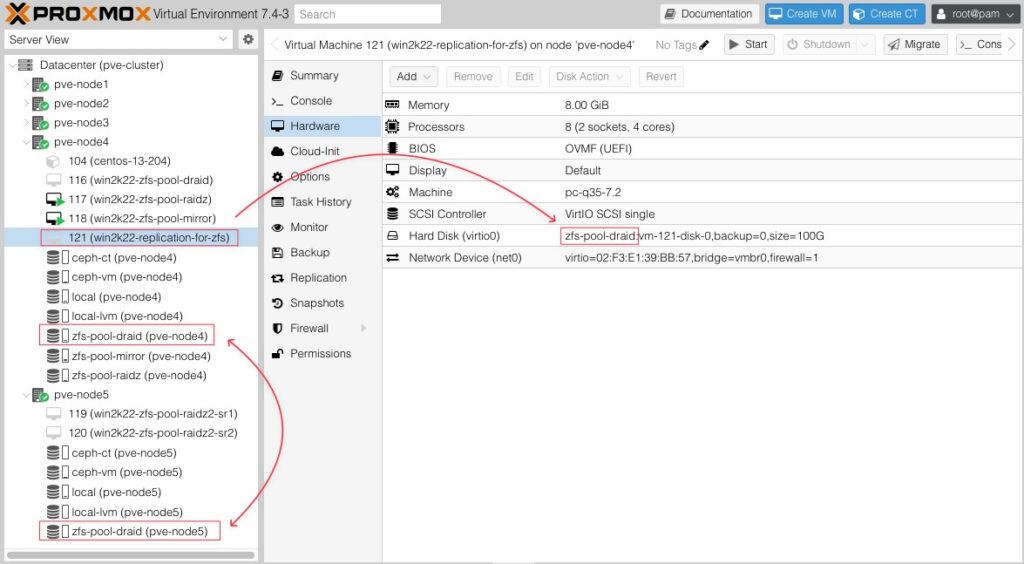This screenshot has width=1024, height=564.
Task: Click the Revert button
Action: [661, 76]
